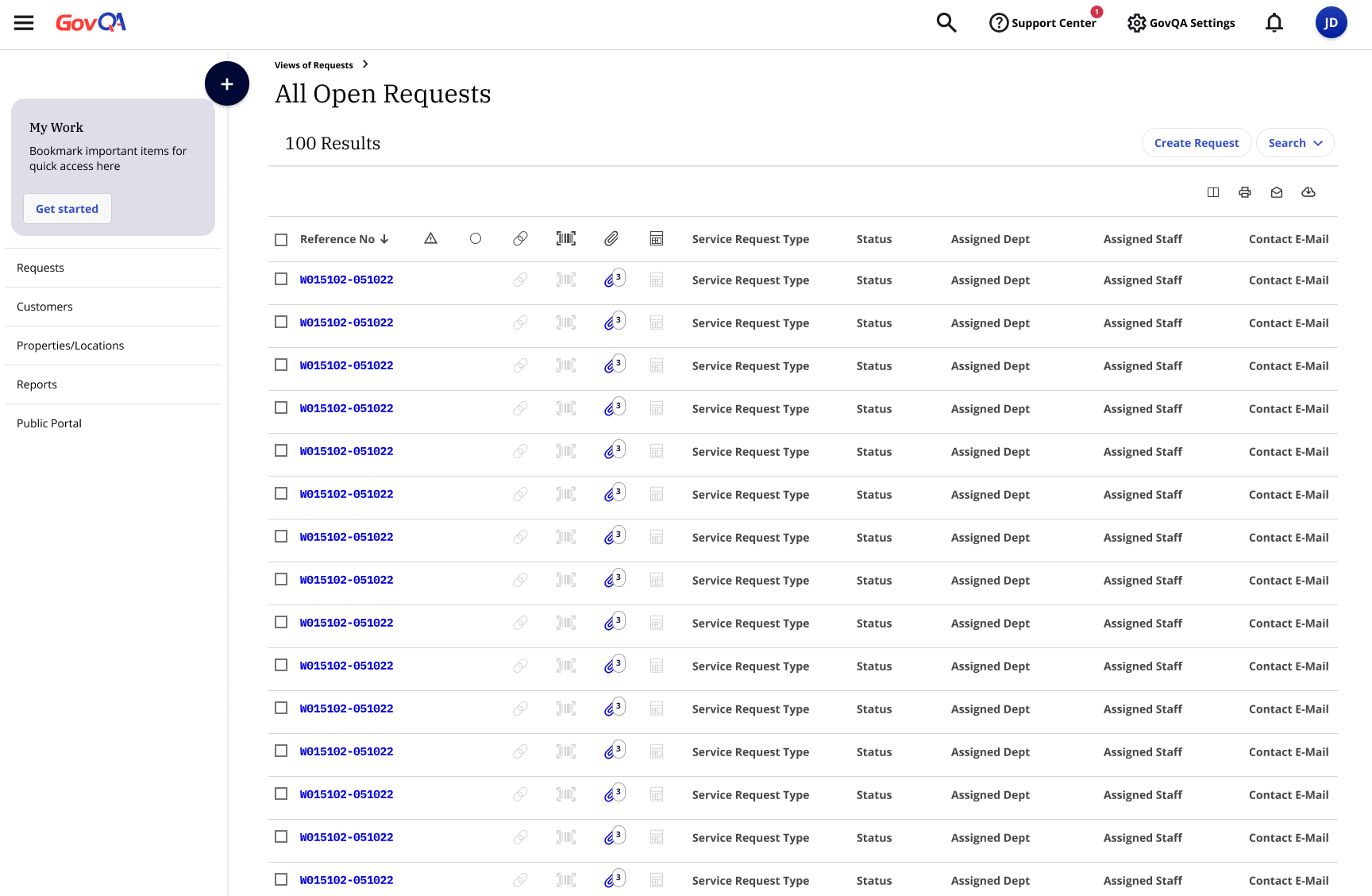1372x896 pixels.
Task: Click the link chain column header icon
Action: point(520,238)
